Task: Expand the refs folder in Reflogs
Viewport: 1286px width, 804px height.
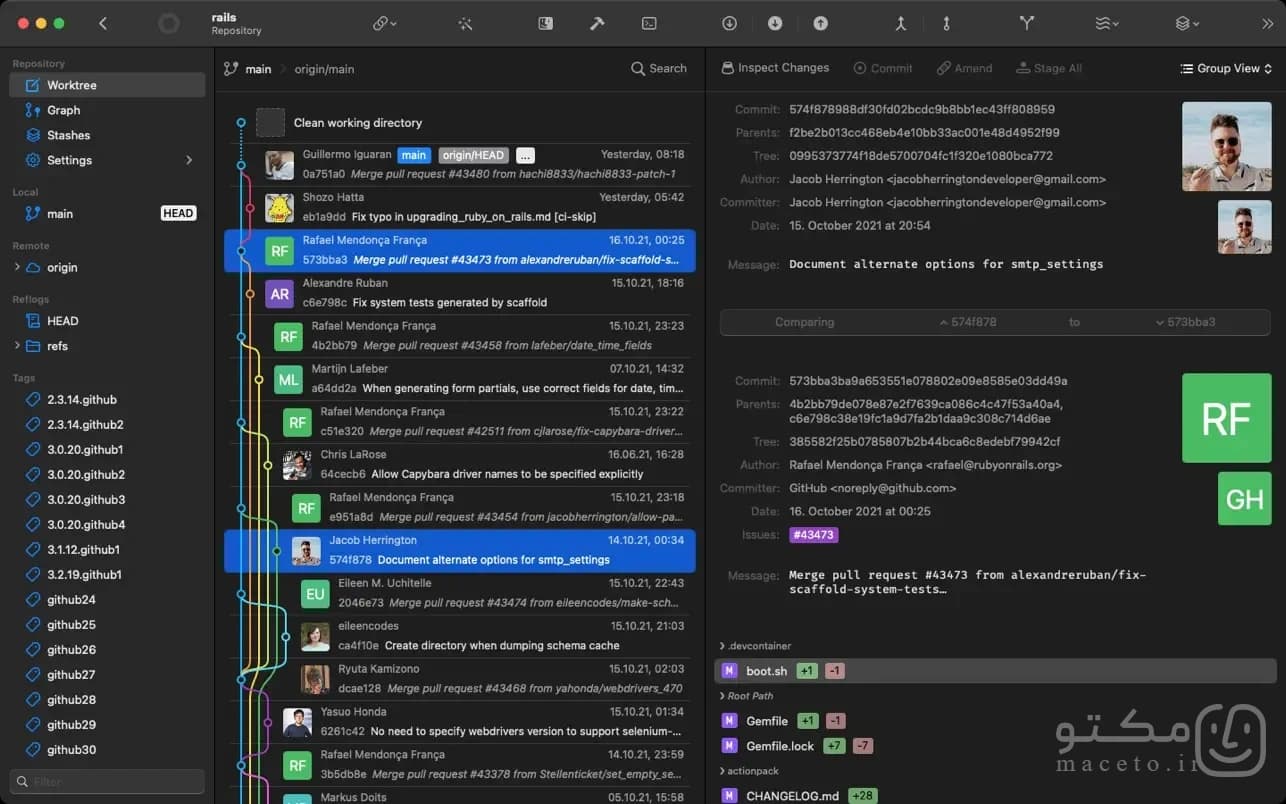Action: point(17,346)
